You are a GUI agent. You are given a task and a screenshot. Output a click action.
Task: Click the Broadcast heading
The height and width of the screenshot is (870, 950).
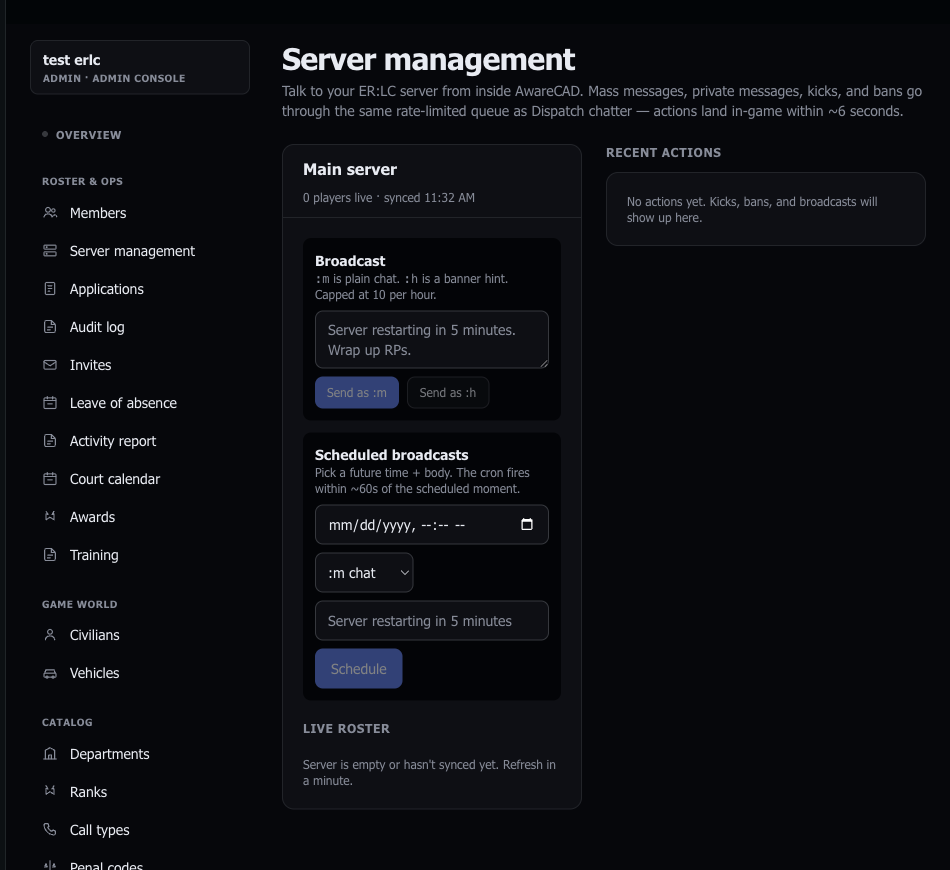(350, 261)
